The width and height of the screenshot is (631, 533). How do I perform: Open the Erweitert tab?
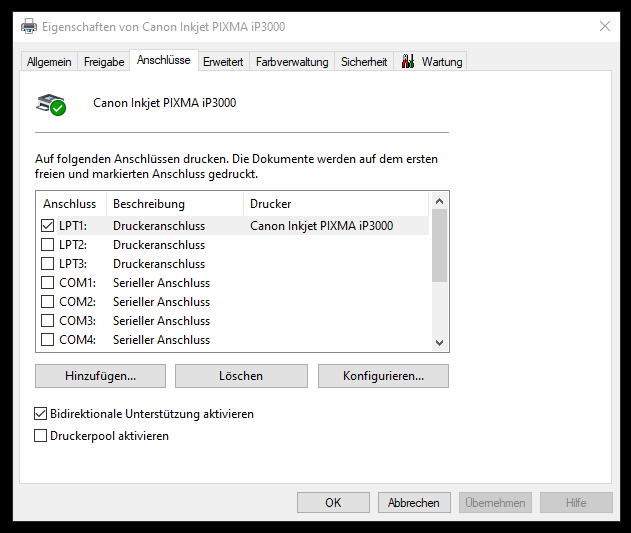pos(223,62)
